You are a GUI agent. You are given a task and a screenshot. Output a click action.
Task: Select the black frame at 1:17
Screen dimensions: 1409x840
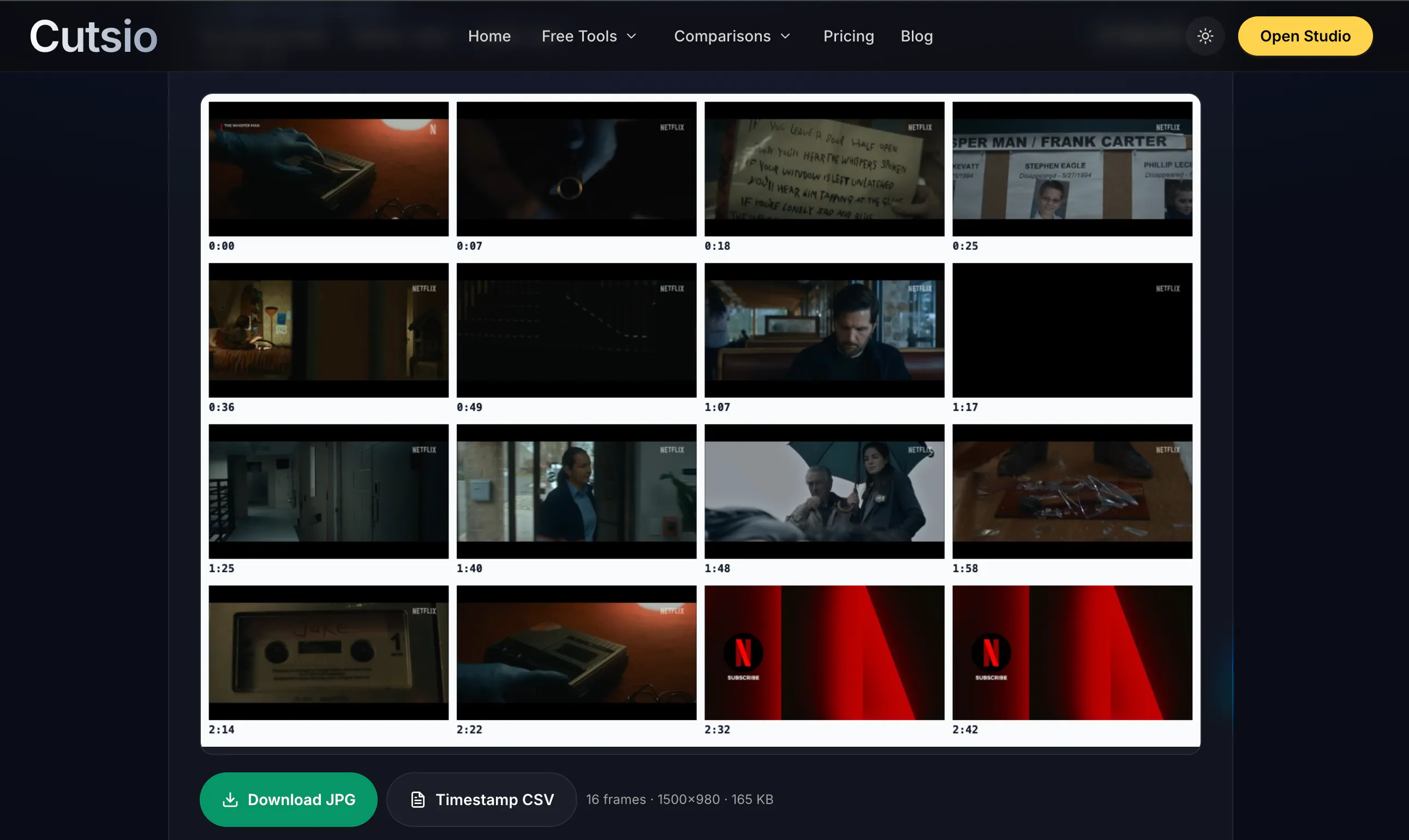(x=1073, y=330)
